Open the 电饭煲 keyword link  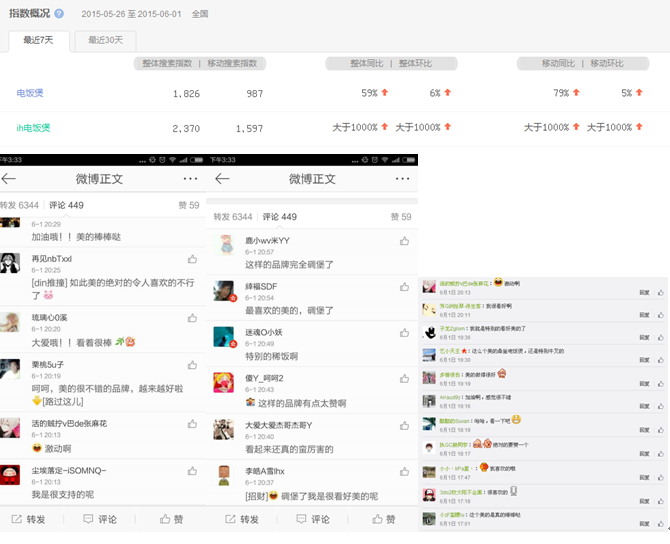click(x=30, y=93)
